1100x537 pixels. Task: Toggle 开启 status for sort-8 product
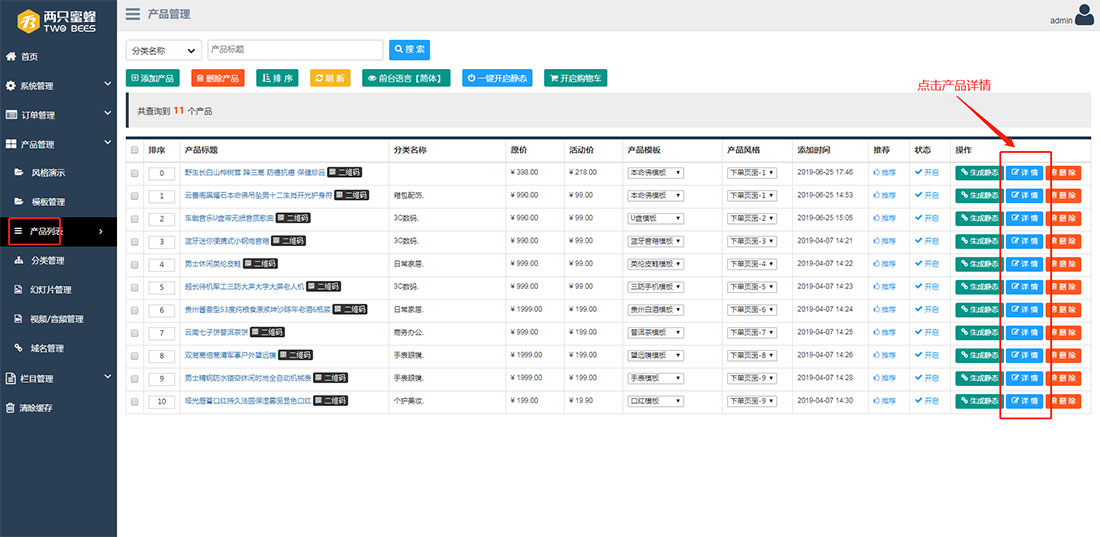pyautogui.click(x=927, y=355)
